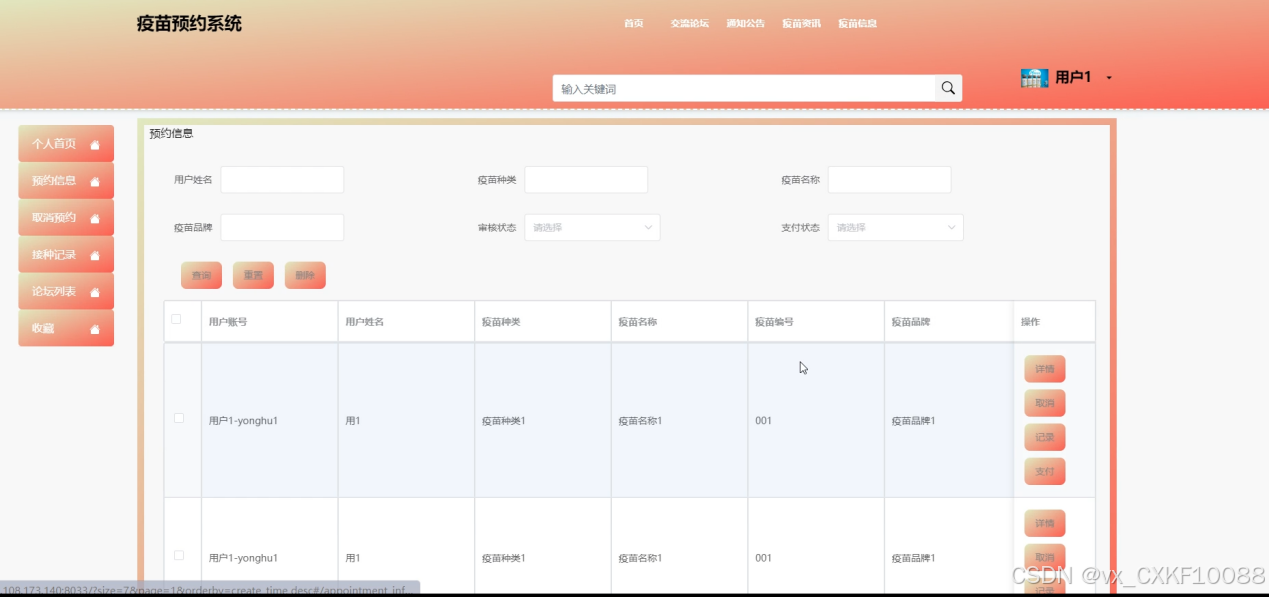
Task: Click 疫苗名称1 in the first row
Action: (x=641, y=421)
